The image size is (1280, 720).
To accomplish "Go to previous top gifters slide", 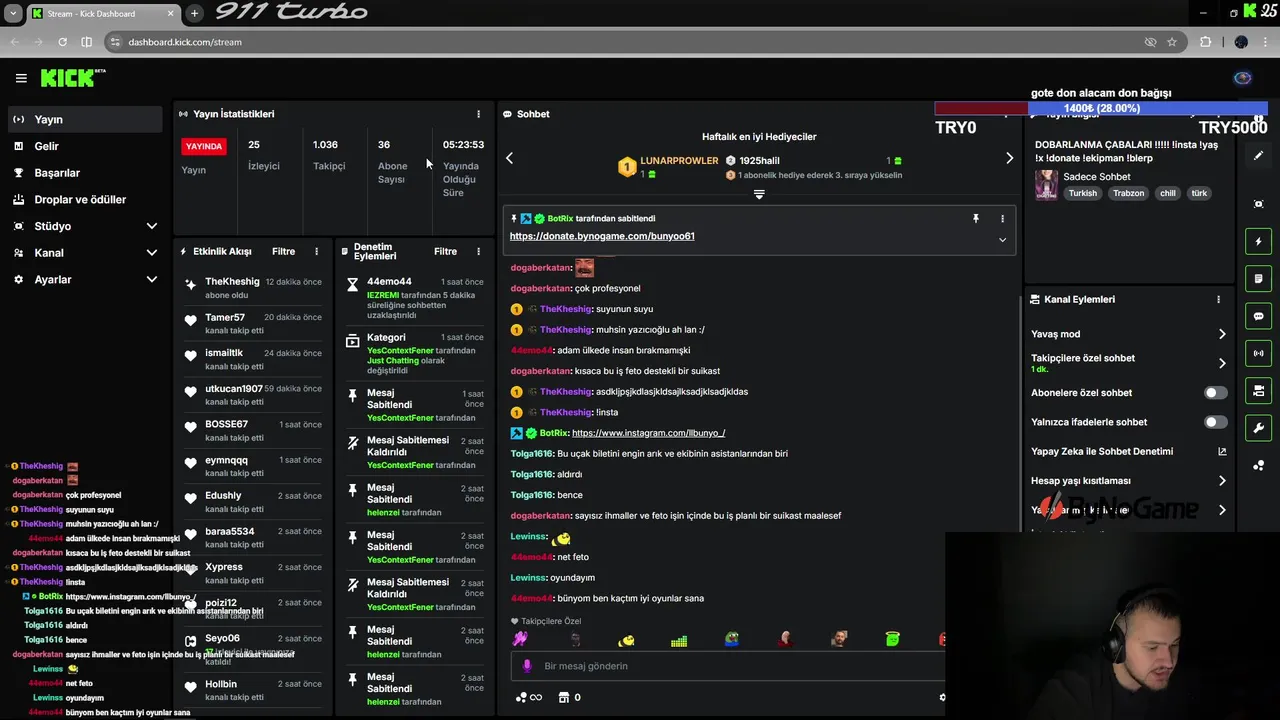I will (509, 158).
